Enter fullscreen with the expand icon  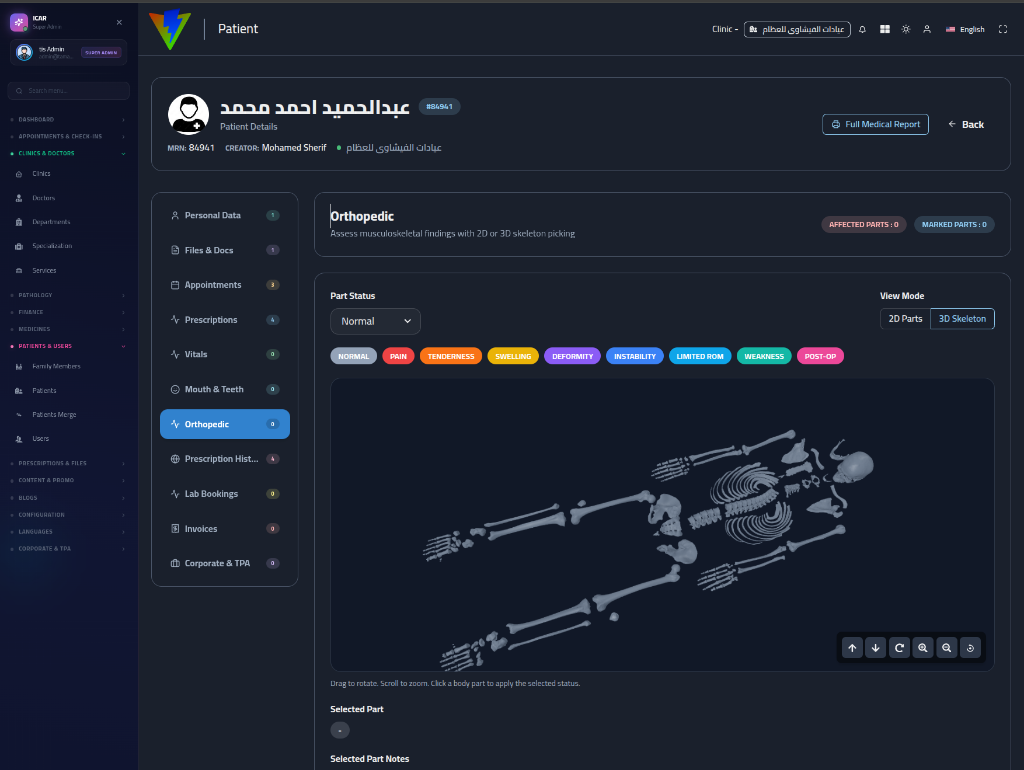tap(1002, 29)
